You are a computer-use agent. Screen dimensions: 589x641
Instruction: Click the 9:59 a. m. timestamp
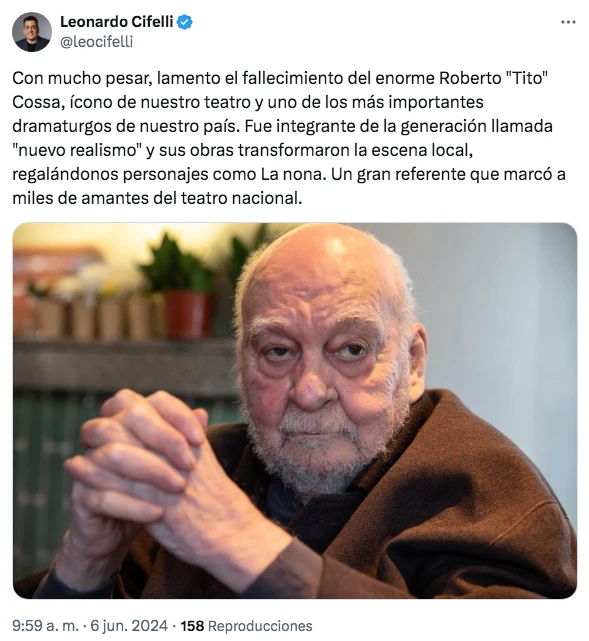pyautogui.click(x=45, y=626)
